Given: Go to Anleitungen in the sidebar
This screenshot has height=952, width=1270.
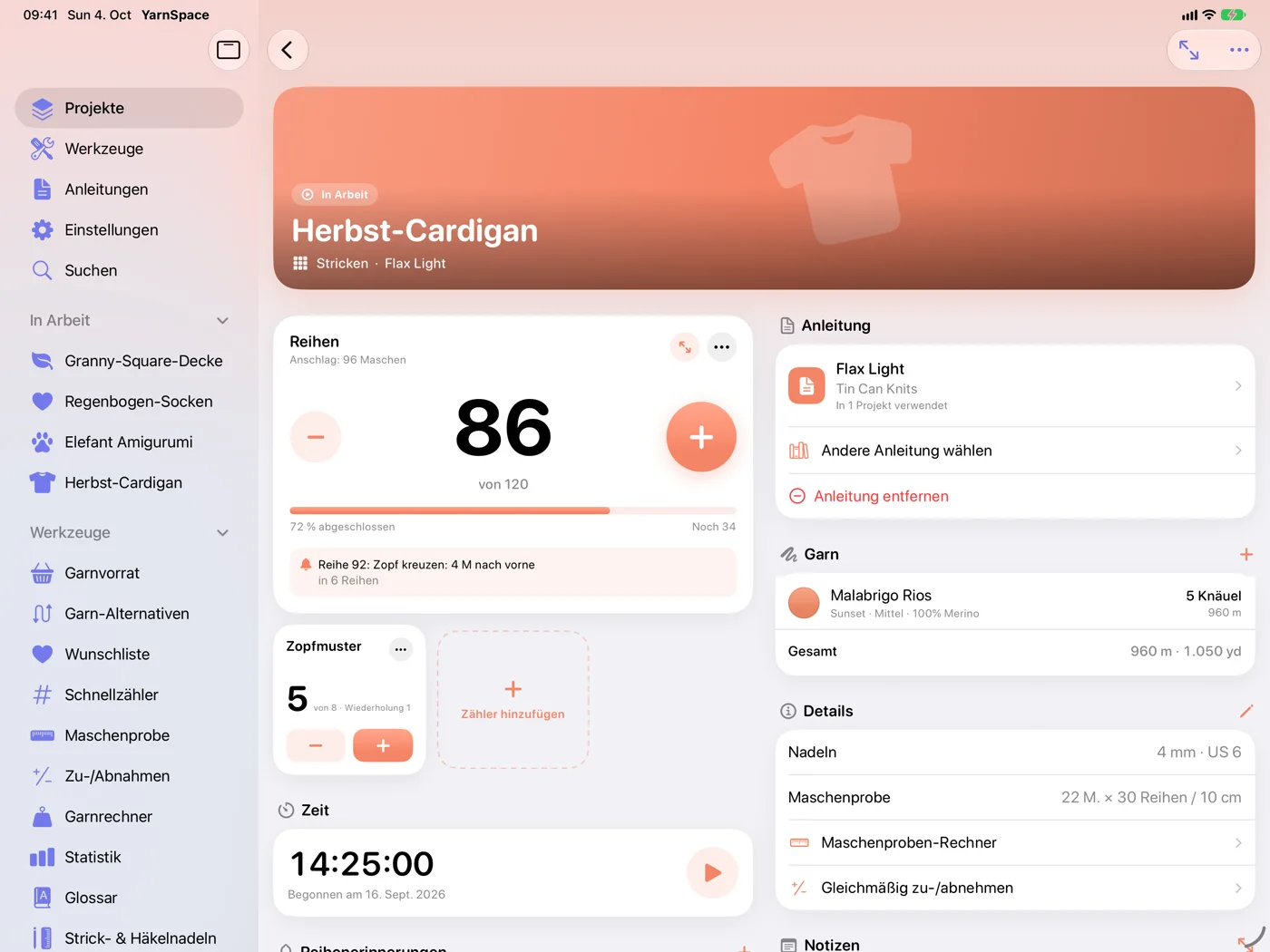Looking at the screenshot, I should coord(129,189).
